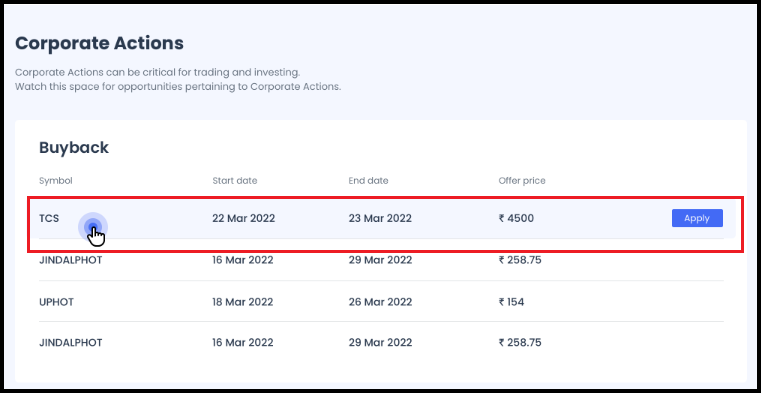Viewport: 761px width, 393px height.
Task: Click UPHOT start date 18 Mar 2022
Action: (x=243, y=302)
